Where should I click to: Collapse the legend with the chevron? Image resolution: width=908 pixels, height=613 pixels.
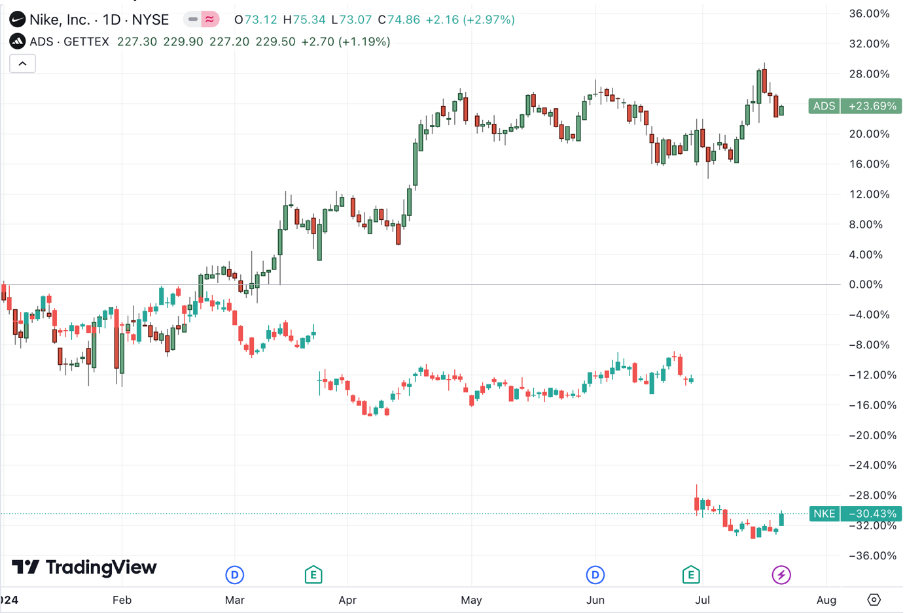(x=22, y=63)
